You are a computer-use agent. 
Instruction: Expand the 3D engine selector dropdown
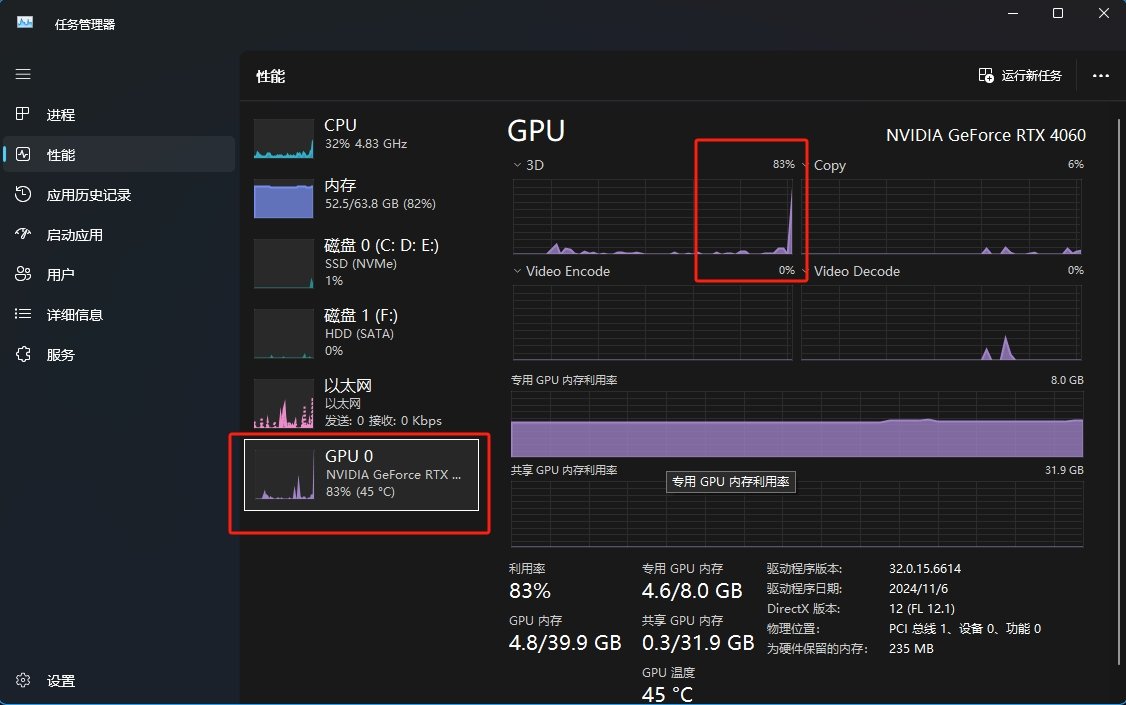coord(516,165)
